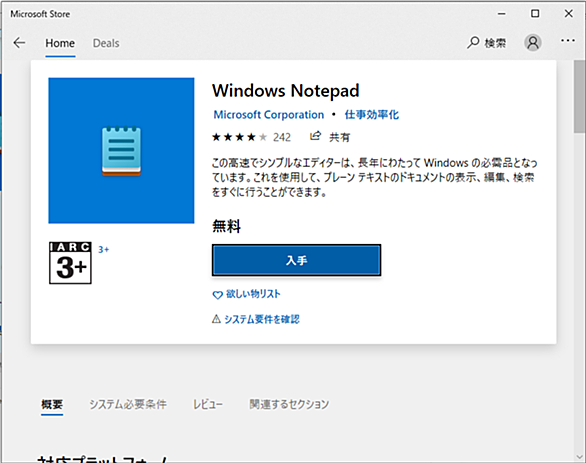The height and width of the screenshot is (463, 586).
Task: Close the Microsoft Store window
Action: point(568,14)
